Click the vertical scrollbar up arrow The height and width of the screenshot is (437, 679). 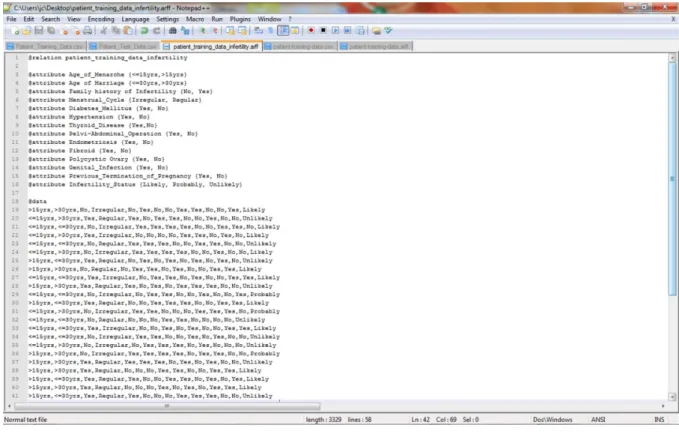(x=672, y=58)
